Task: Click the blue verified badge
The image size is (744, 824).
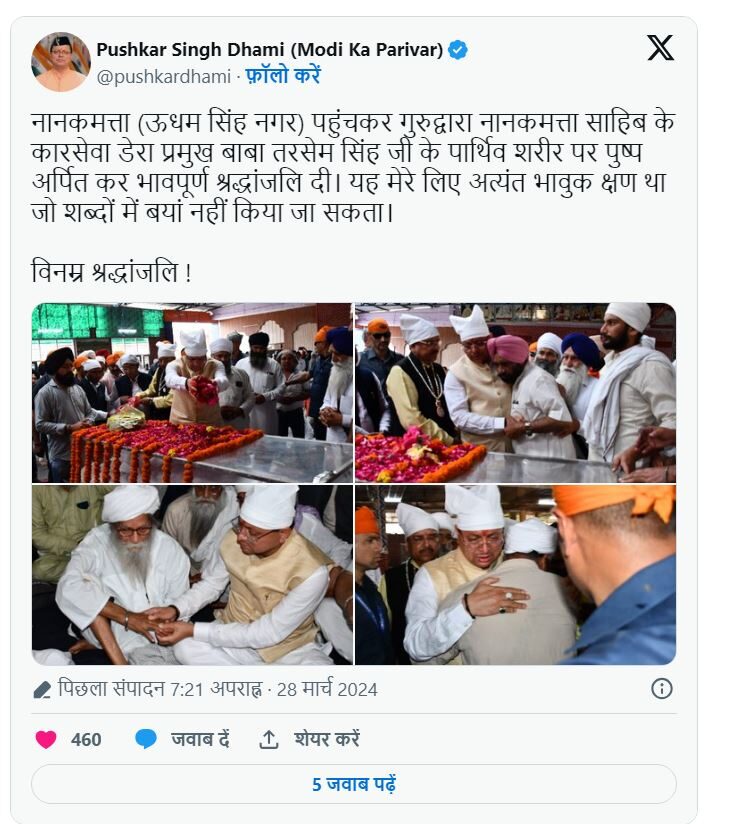Action: (458, 50)
